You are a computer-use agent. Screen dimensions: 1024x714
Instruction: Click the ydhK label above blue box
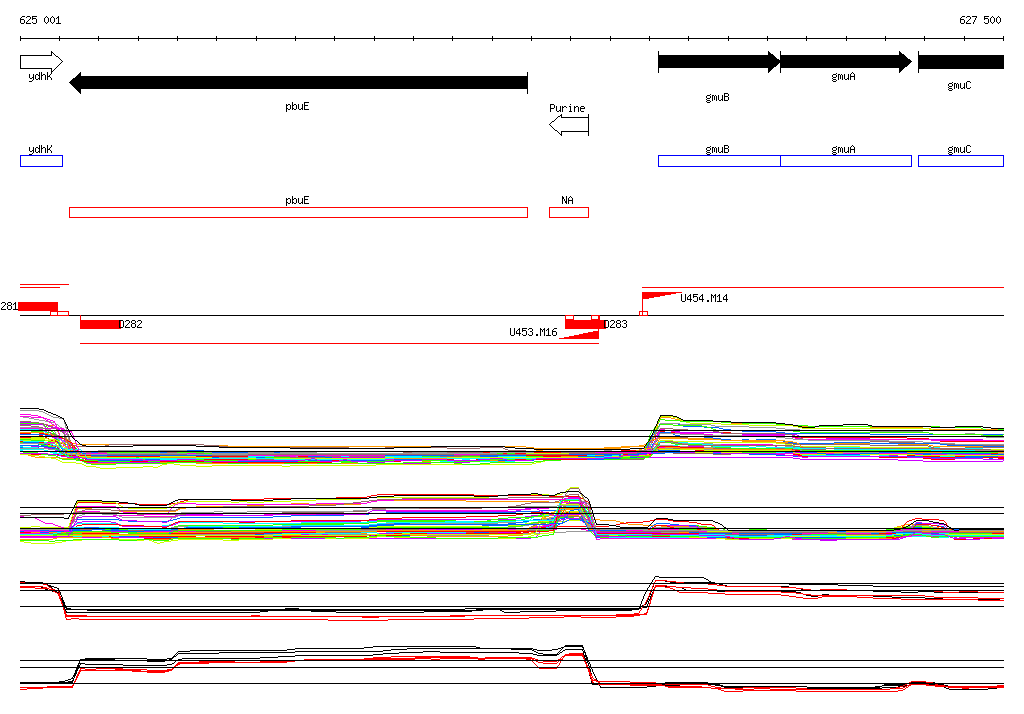(40, 150)
